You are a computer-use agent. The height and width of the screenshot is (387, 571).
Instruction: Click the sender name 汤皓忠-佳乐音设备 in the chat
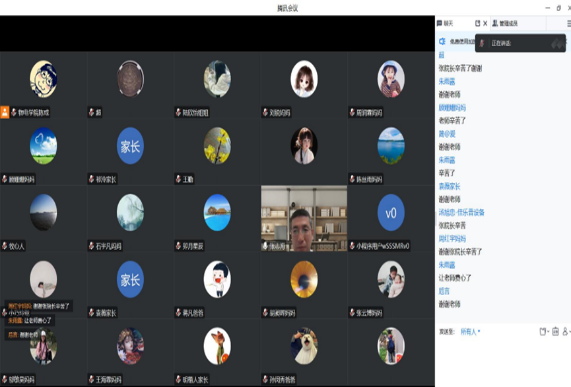coord(461,213)
